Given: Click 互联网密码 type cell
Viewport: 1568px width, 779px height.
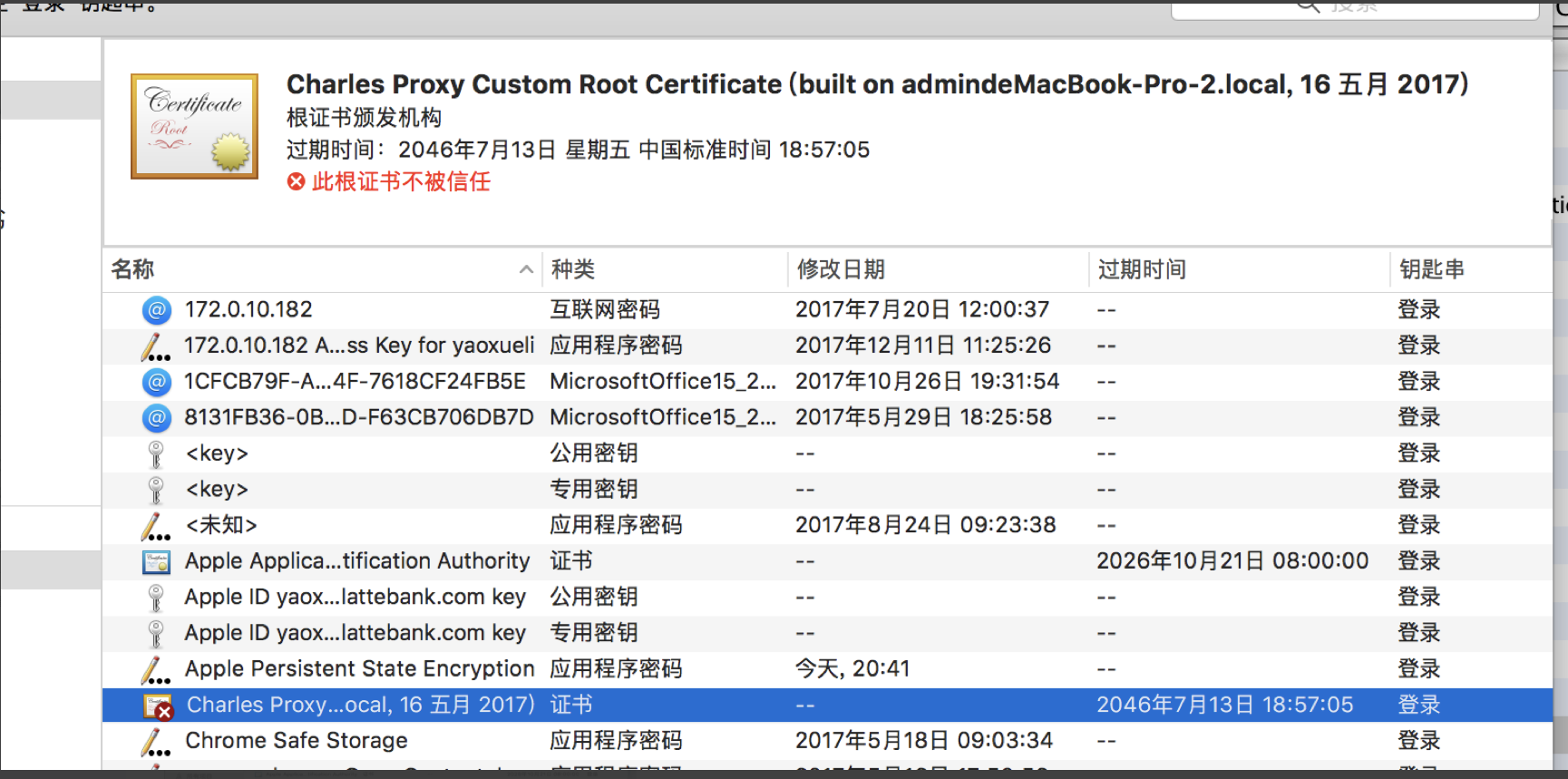Looking at the screenshot, I should [x=605, y=309].
